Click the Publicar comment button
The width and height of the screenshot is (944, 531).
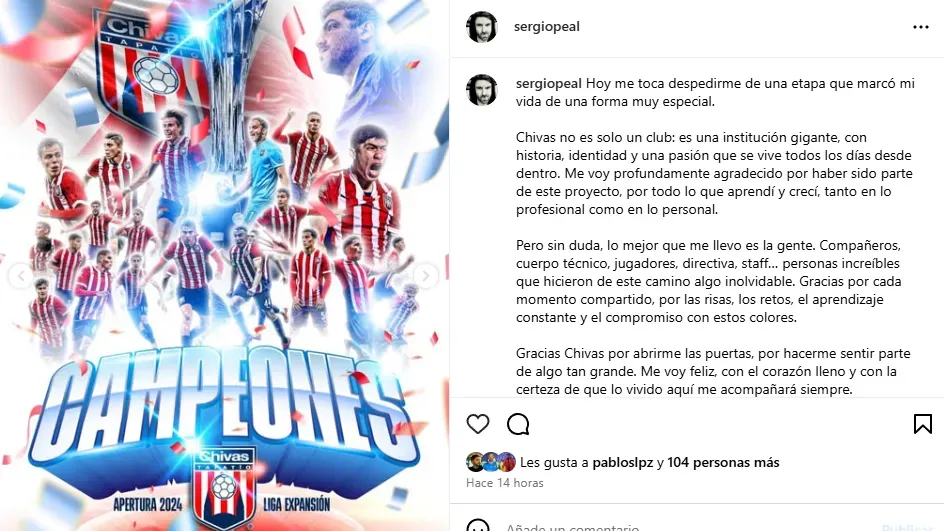tap(907, 527)
